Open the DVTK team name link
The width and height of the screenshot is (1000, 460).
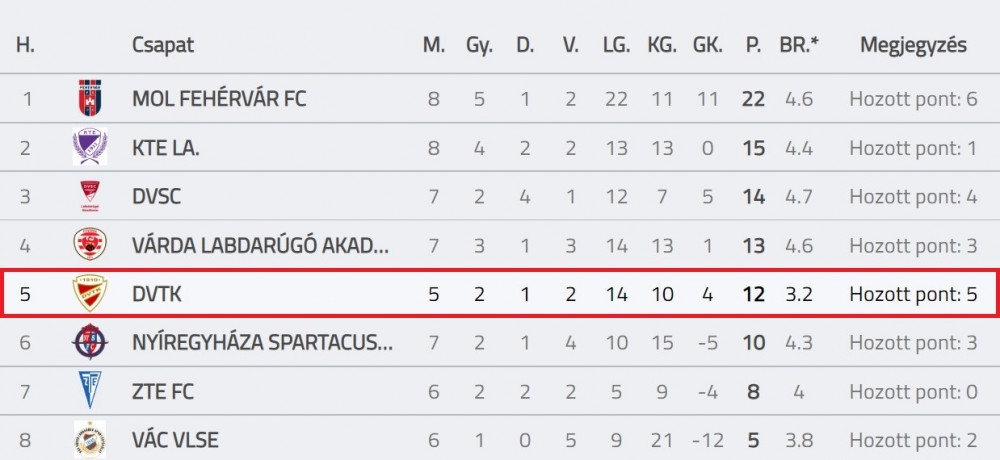pyautogui.click(x=157, y=294)
